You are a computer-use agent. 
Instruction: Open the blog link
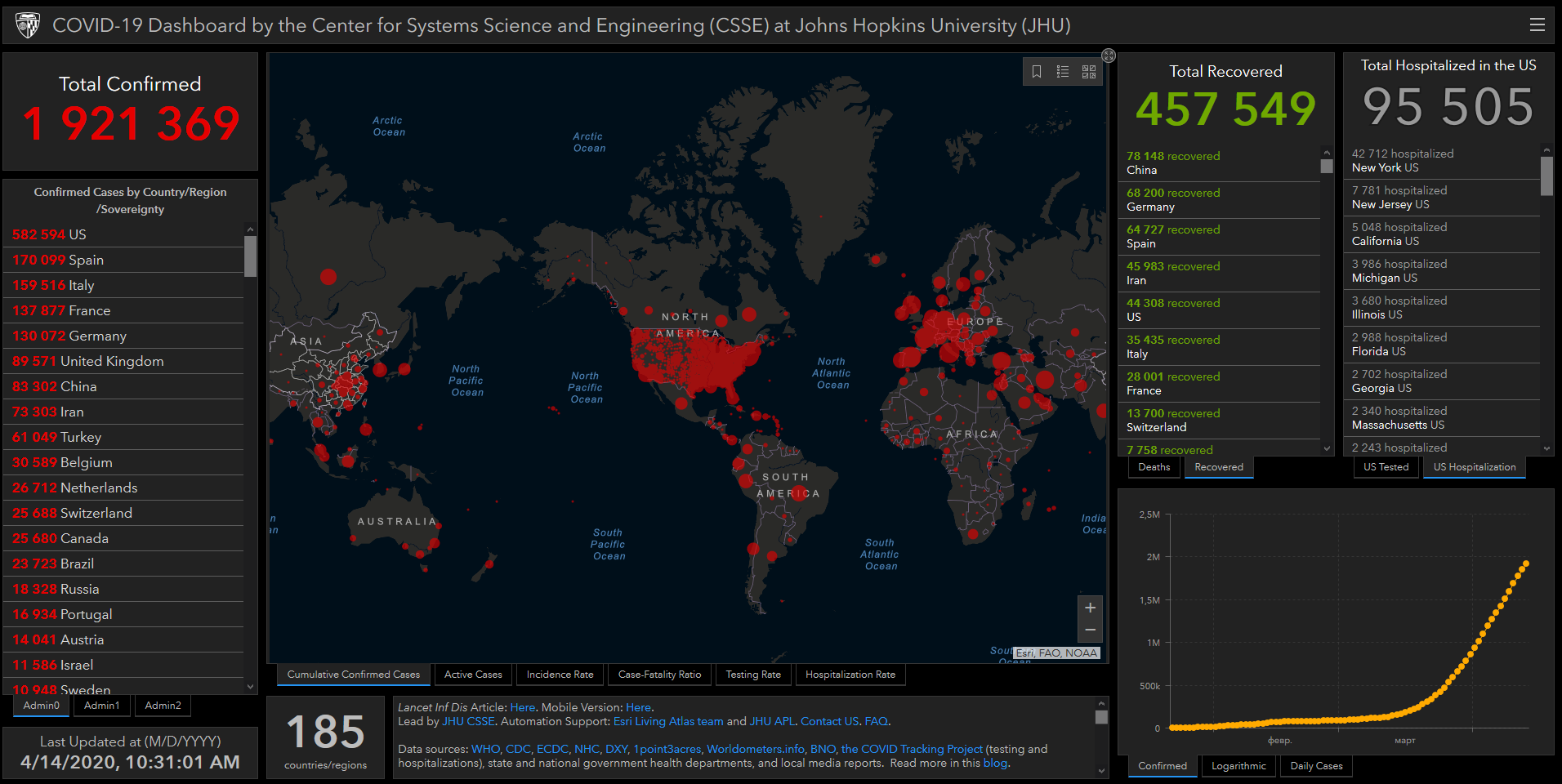(x=995, y=764)
